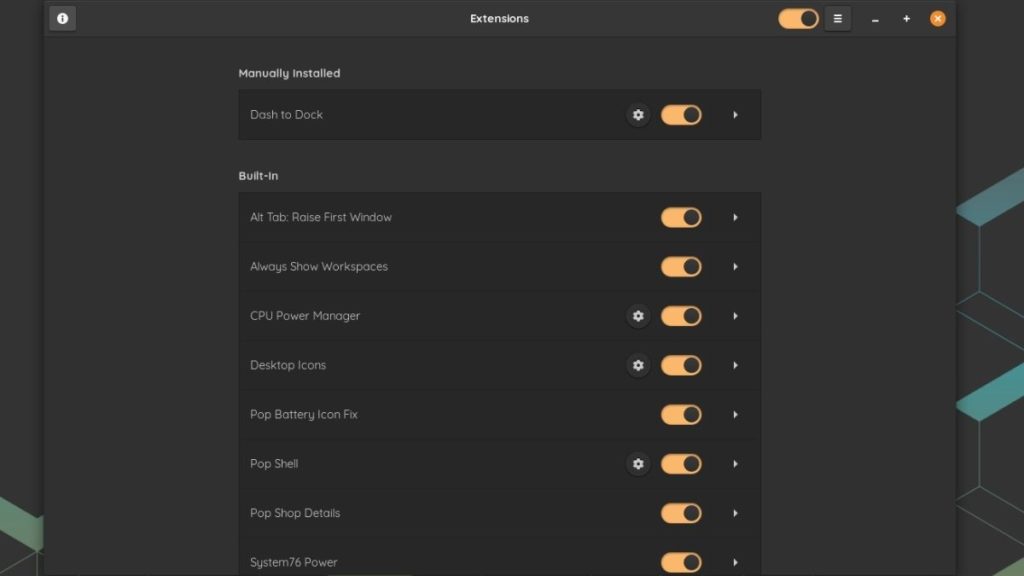Turn off Alt Tab: Raise First Window
1024x576 pixels.
click(x=681, y=217)
